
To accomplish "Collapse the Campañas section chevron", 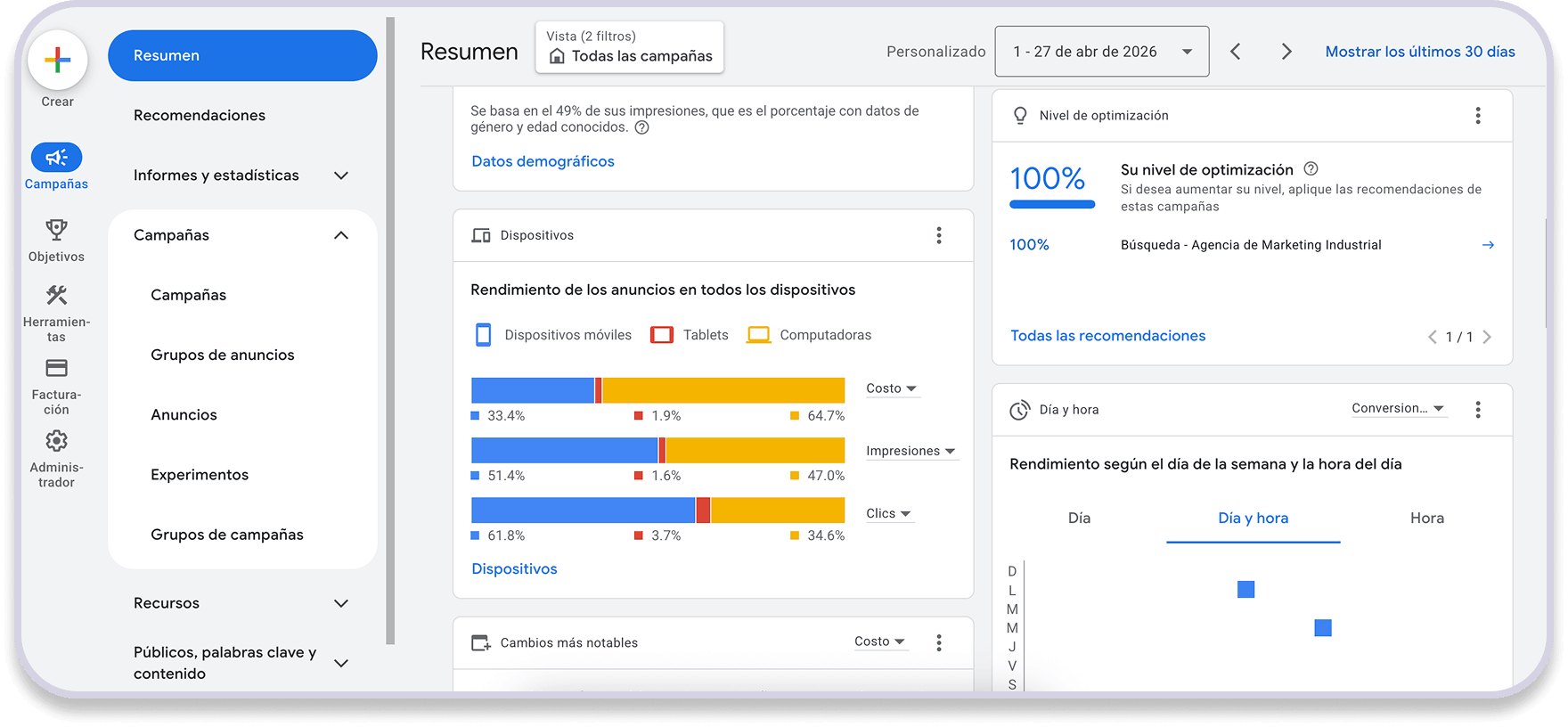I will pyautogui.click(x=341, y=235).
